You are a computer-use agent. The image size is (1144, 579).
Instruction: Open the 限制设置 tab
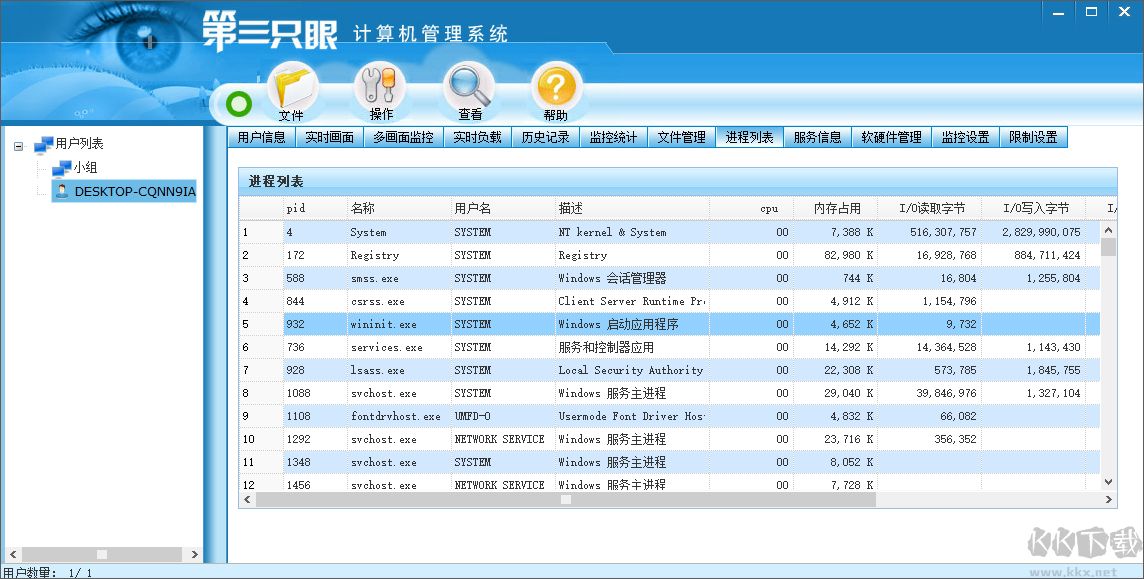point(1033,138)
